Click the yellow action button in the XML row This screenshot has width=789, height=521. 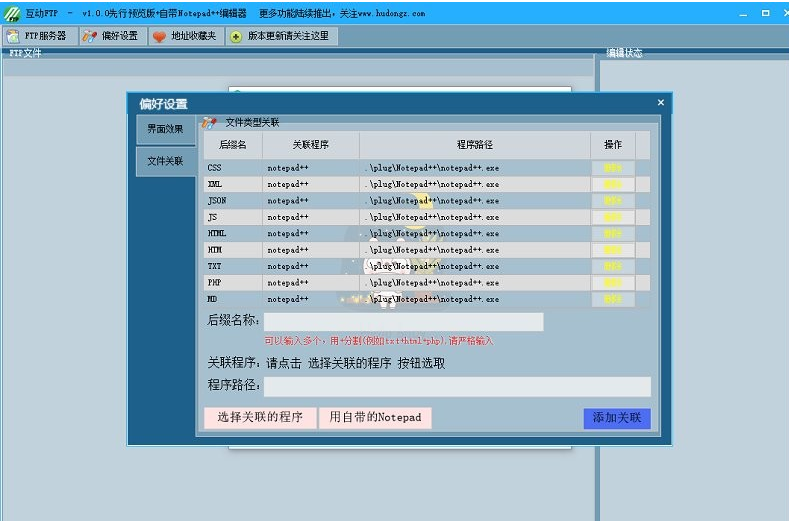click(x=613, y=185)
